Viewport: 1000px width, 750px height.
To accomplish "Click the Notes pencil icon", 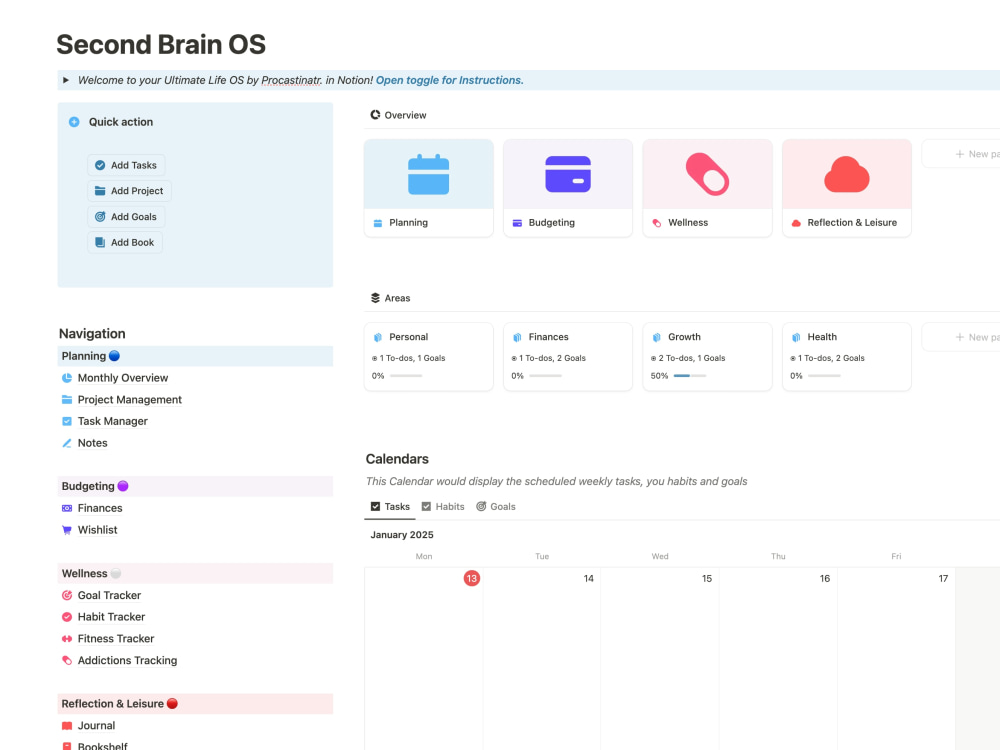I will 67,443.
